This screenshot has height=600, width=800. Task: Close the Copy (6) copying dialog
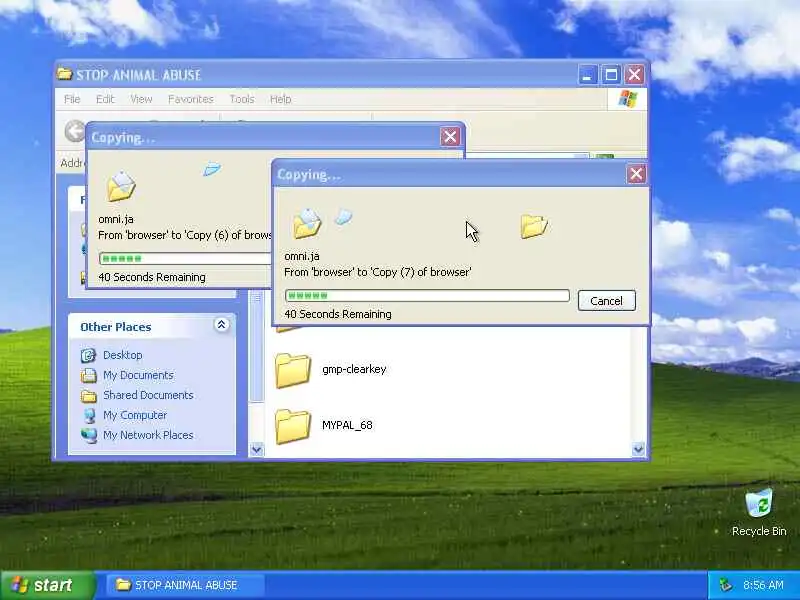tap(450, 137)
